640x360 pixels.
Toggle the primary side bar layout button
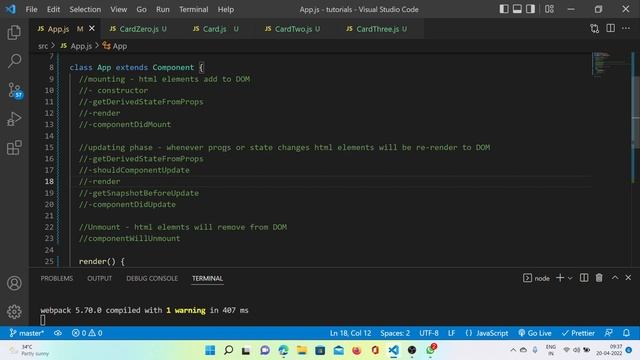(504, 9)
